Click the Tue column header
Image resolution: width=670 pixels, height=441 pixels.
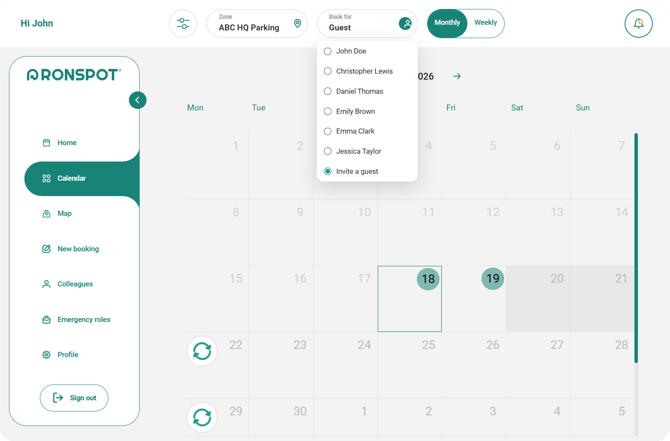(259, 108)
